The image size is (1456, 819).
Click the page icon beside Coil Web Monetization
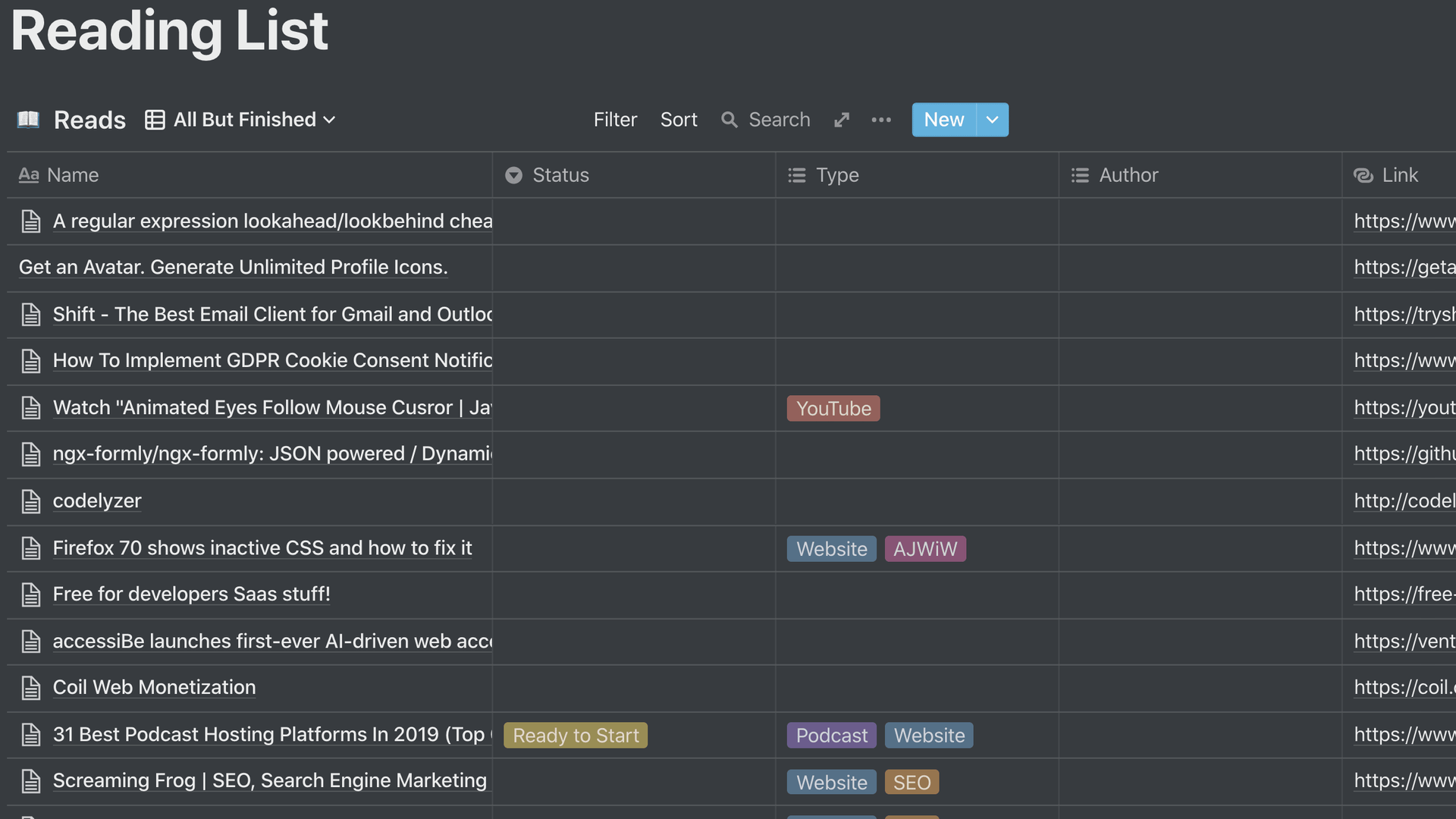click(31, 688)
